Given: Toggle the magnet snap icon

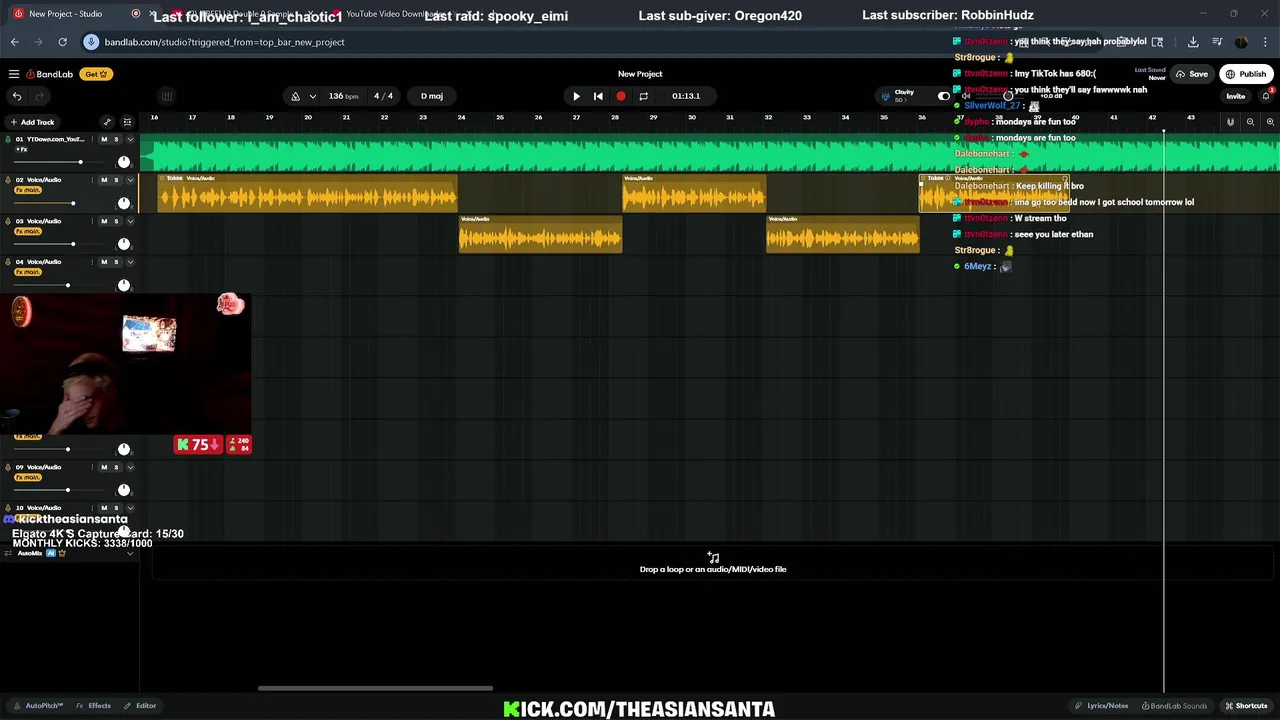Looking at the screenshot, I should 1230,122.
